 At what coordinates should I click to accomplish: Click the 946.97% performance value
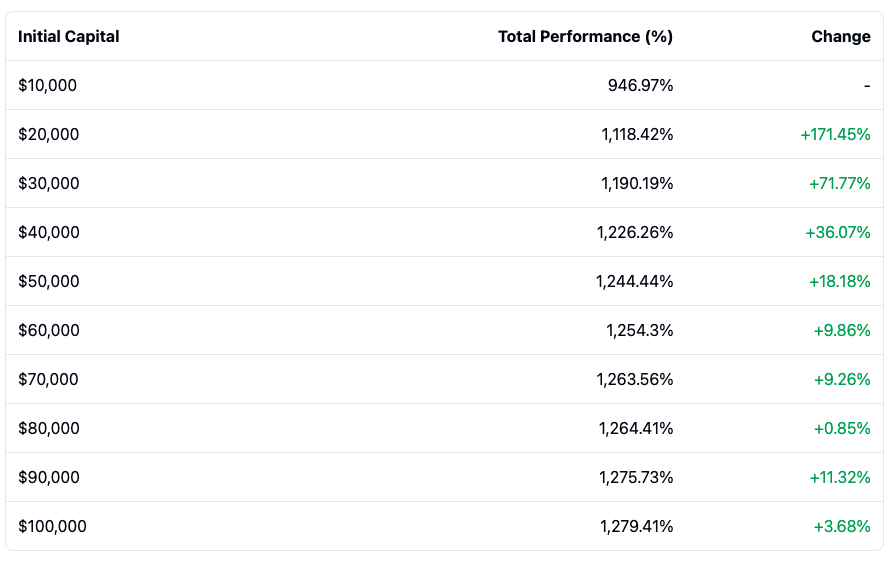[x=640, y=86]
